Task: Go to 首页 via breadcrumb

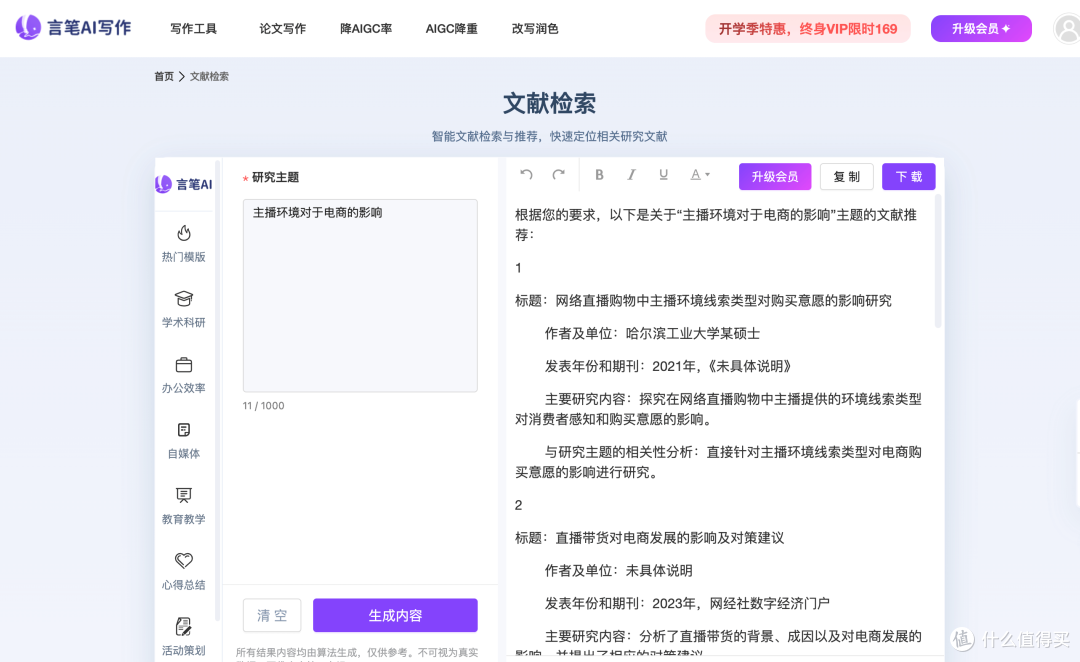Action: (164, 76)
